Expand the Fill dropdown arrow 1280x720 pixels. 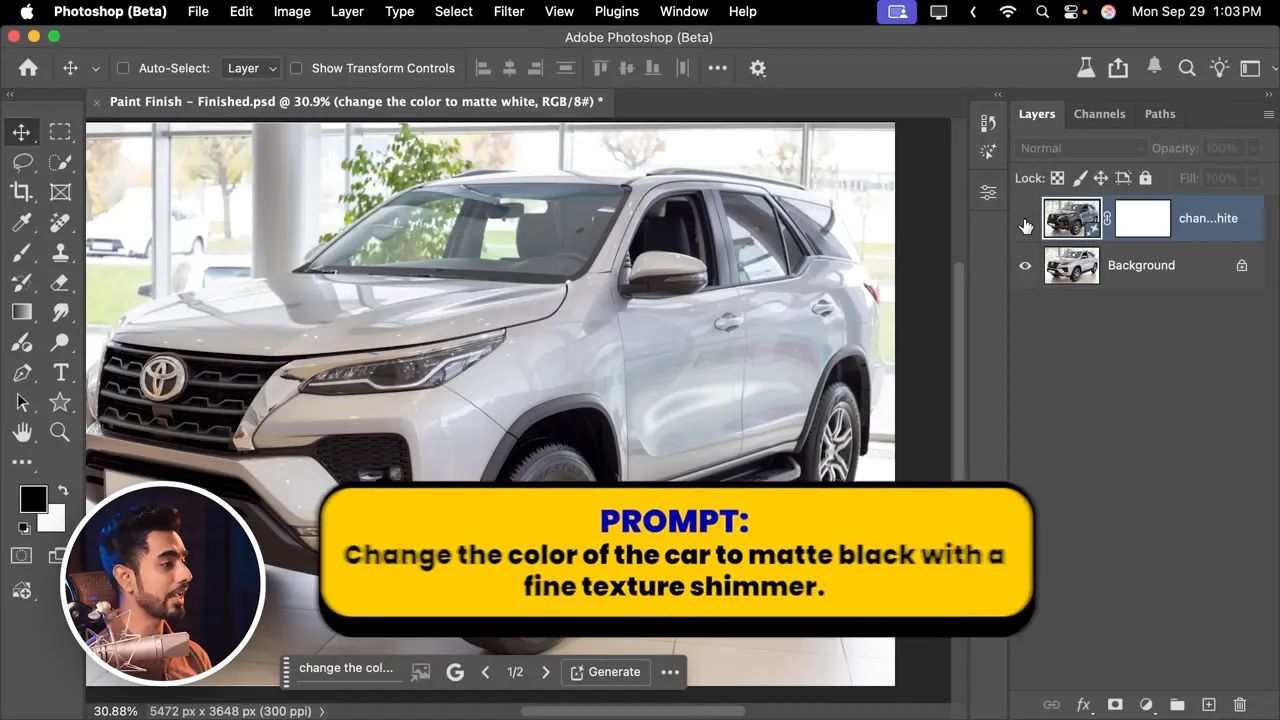1253,178
